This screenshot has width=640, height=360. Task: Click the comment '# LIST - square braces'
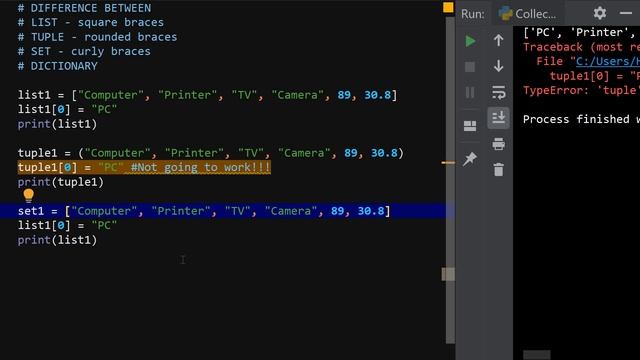91,22
